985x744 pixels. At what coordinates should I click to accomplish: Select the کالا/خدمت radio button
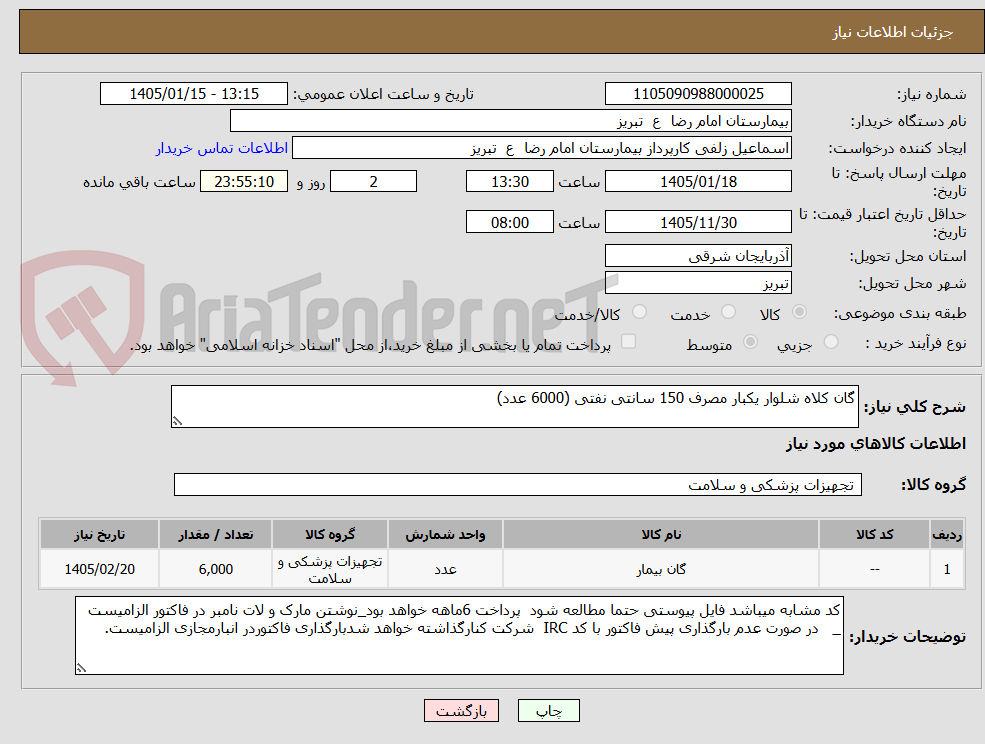[x=639, y=312]
